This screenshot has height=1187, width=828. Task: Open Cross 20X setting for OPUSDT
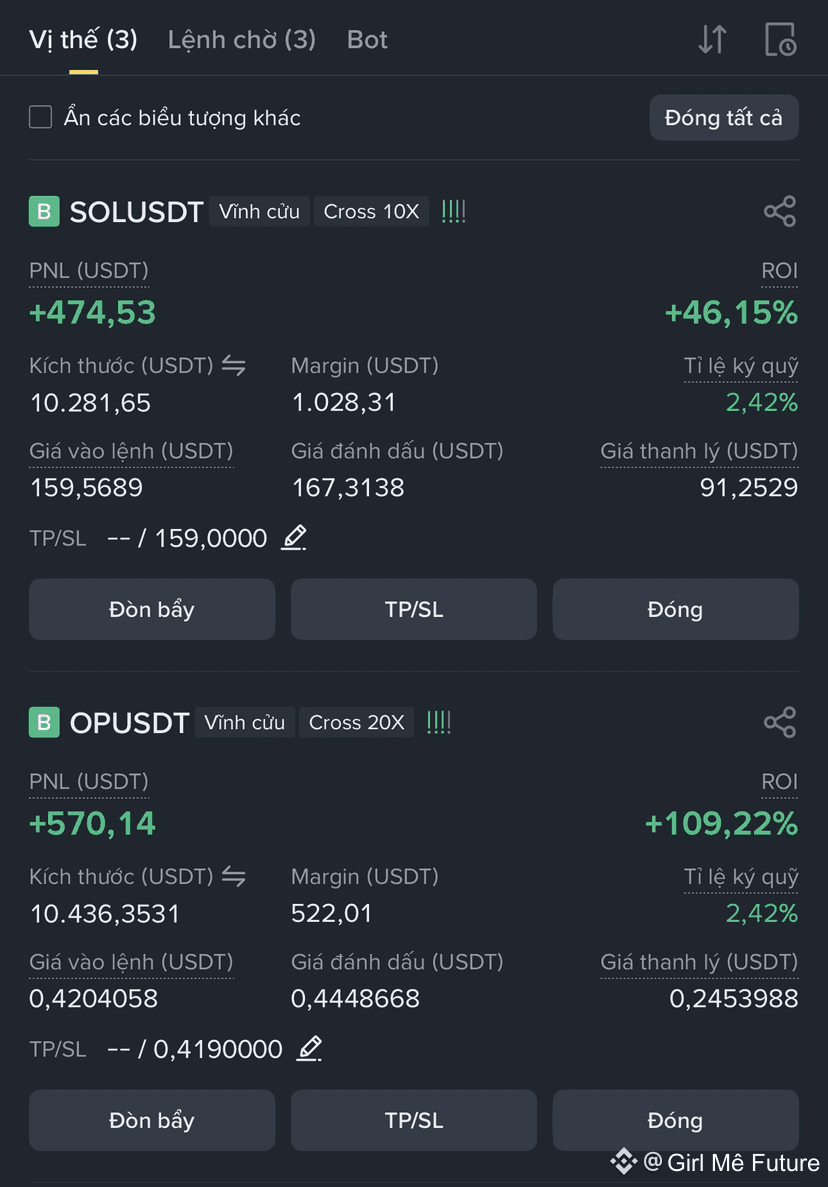(356, 722)
